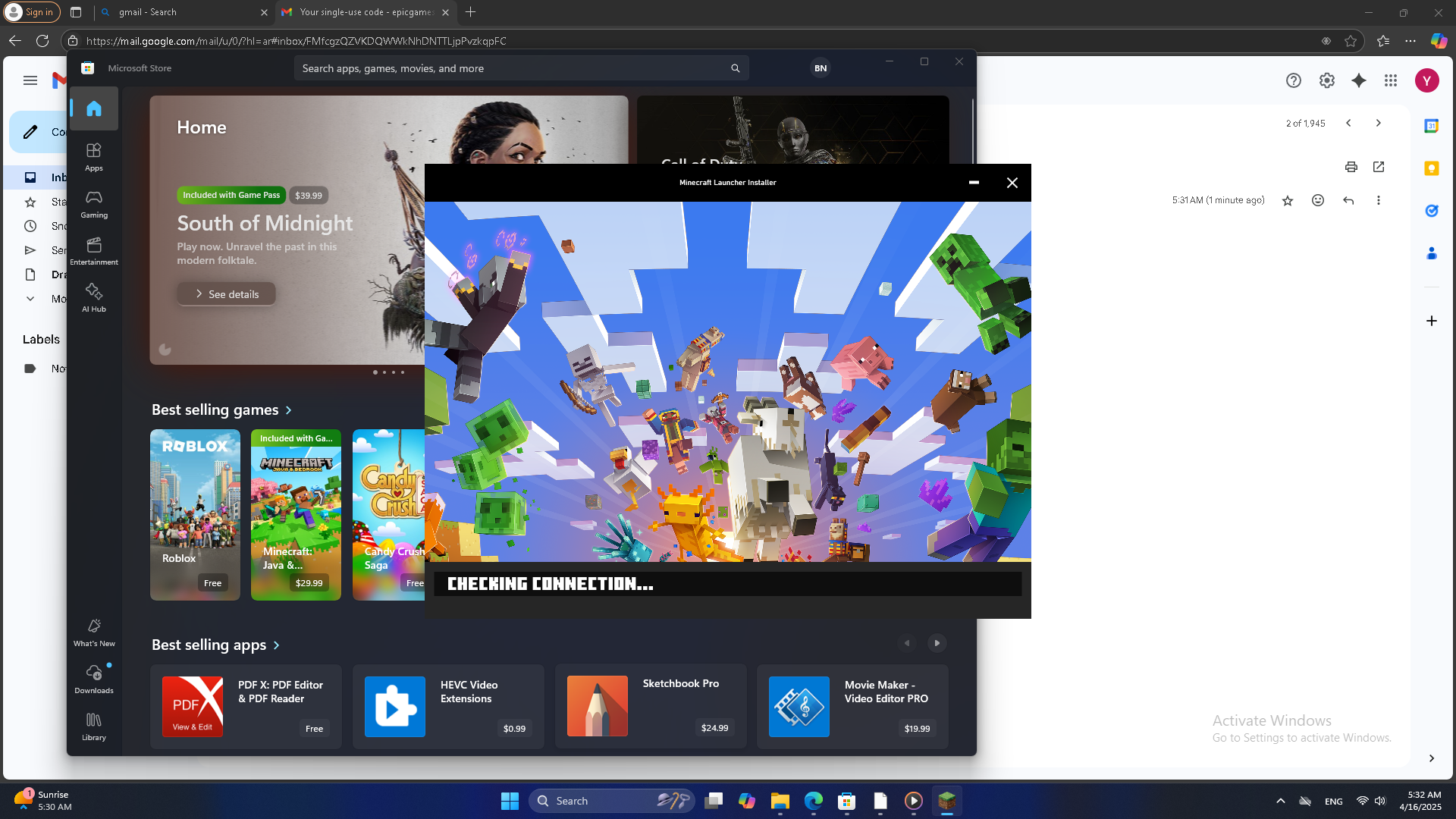
Task: Open Minecraft installer taskbar icon
Action: 947,801
